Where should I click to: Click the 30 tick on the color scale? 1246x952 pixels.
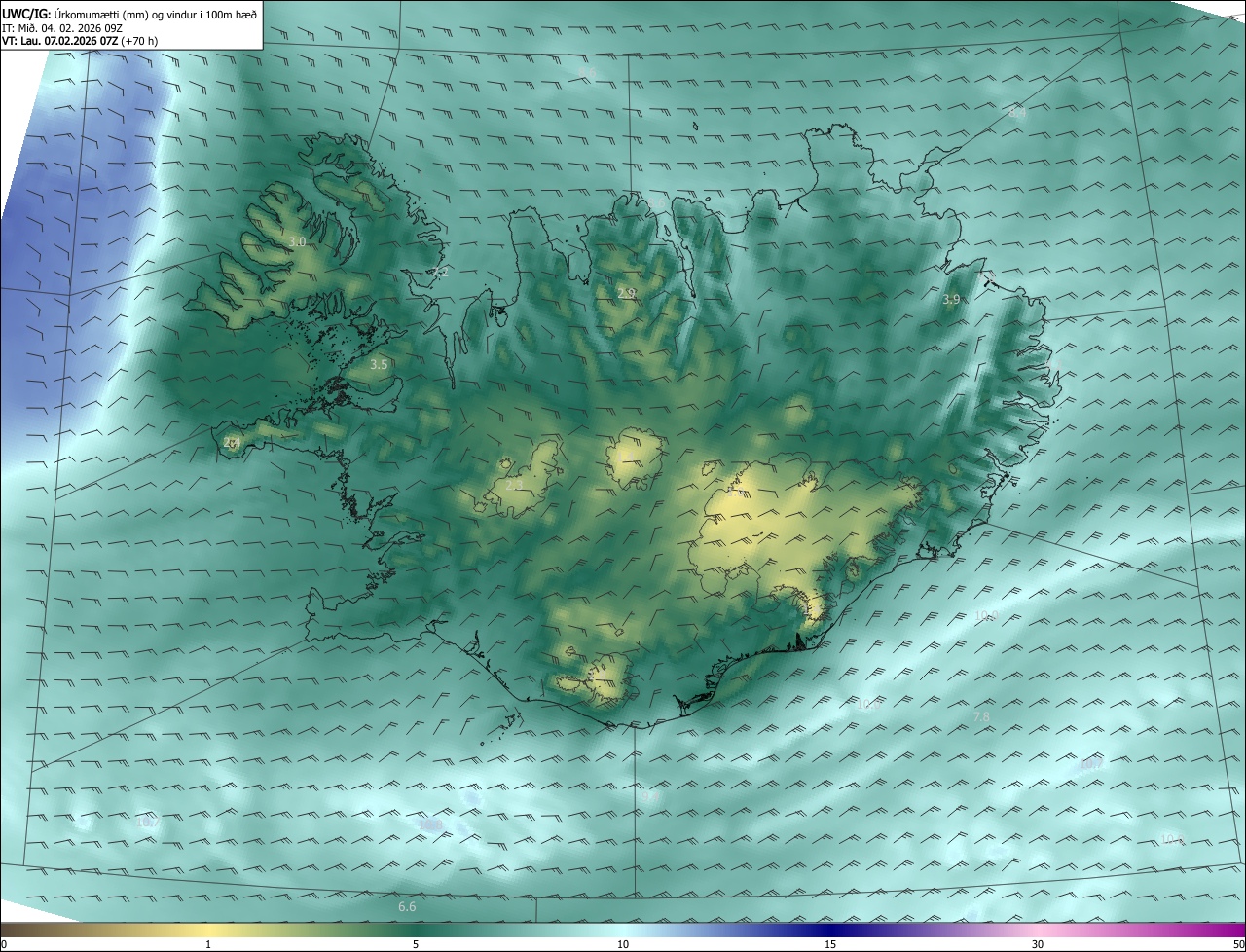coord(1038,944)
